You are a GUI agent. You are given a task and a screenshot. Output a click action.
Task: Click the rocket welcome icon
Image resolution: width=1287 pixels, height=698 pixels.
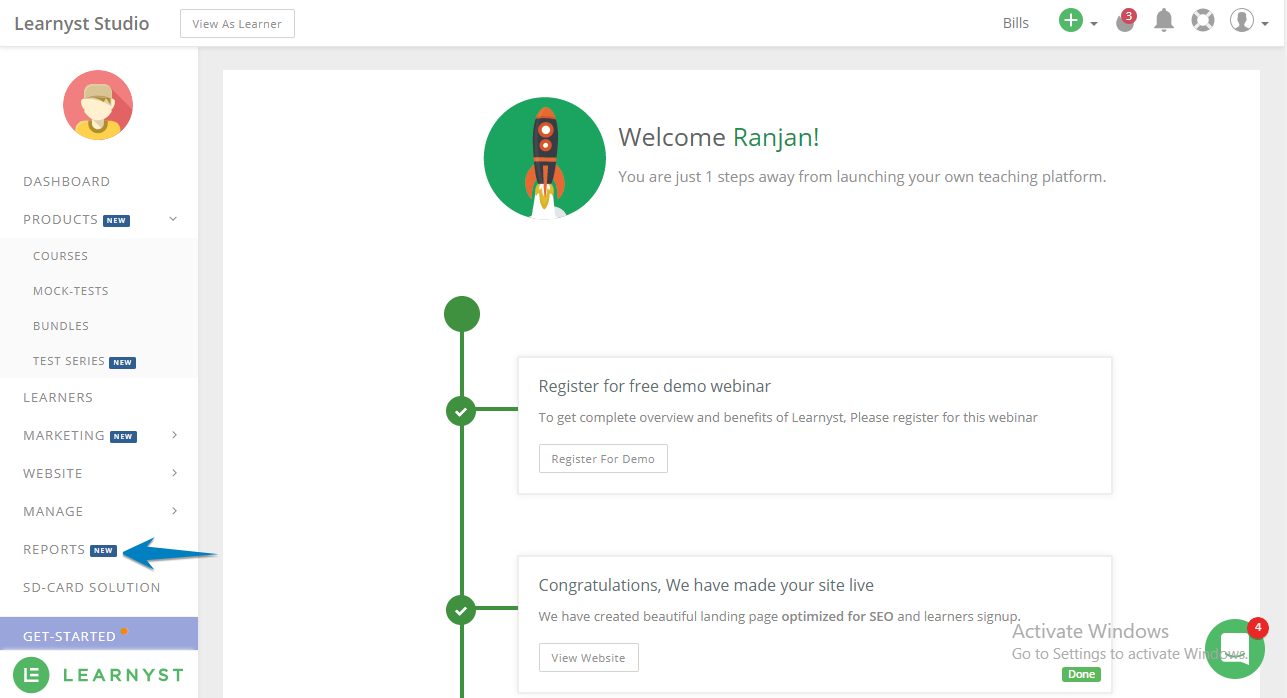[545, 158]
